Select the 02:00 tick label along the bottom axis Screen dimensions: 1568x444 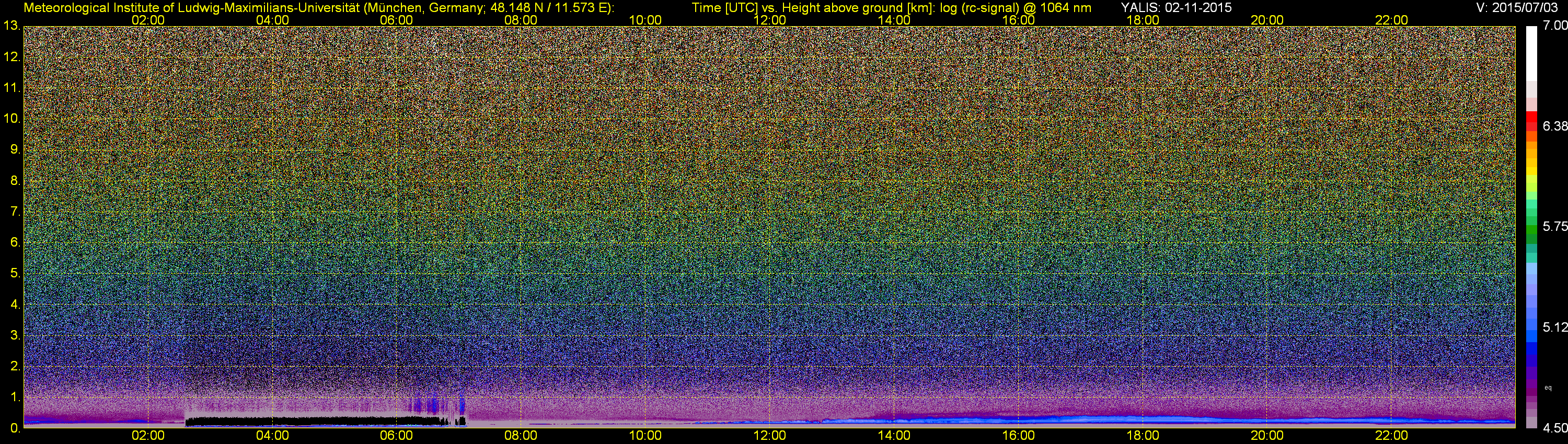pyautogui.click(x=148, y=436)
